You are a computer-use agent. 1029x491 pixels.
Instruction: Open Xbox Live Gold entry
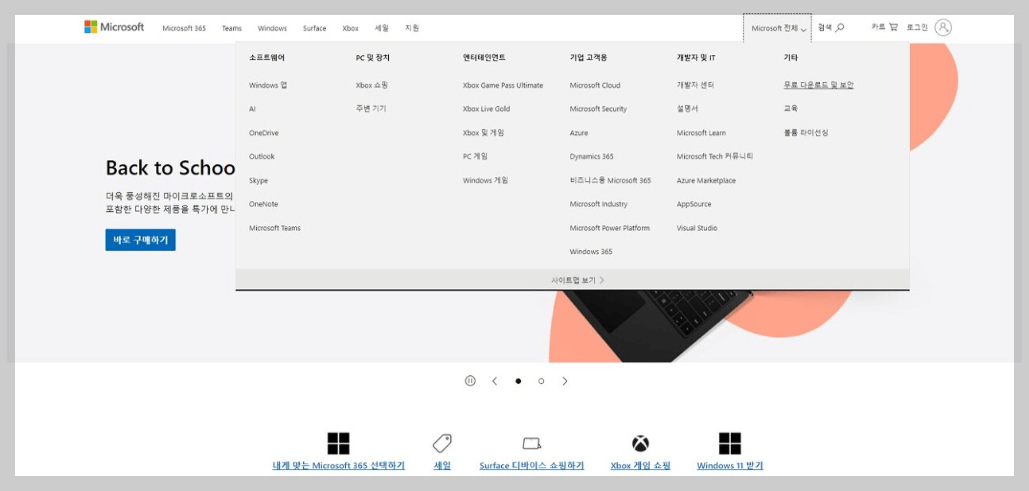pos(486,109)
